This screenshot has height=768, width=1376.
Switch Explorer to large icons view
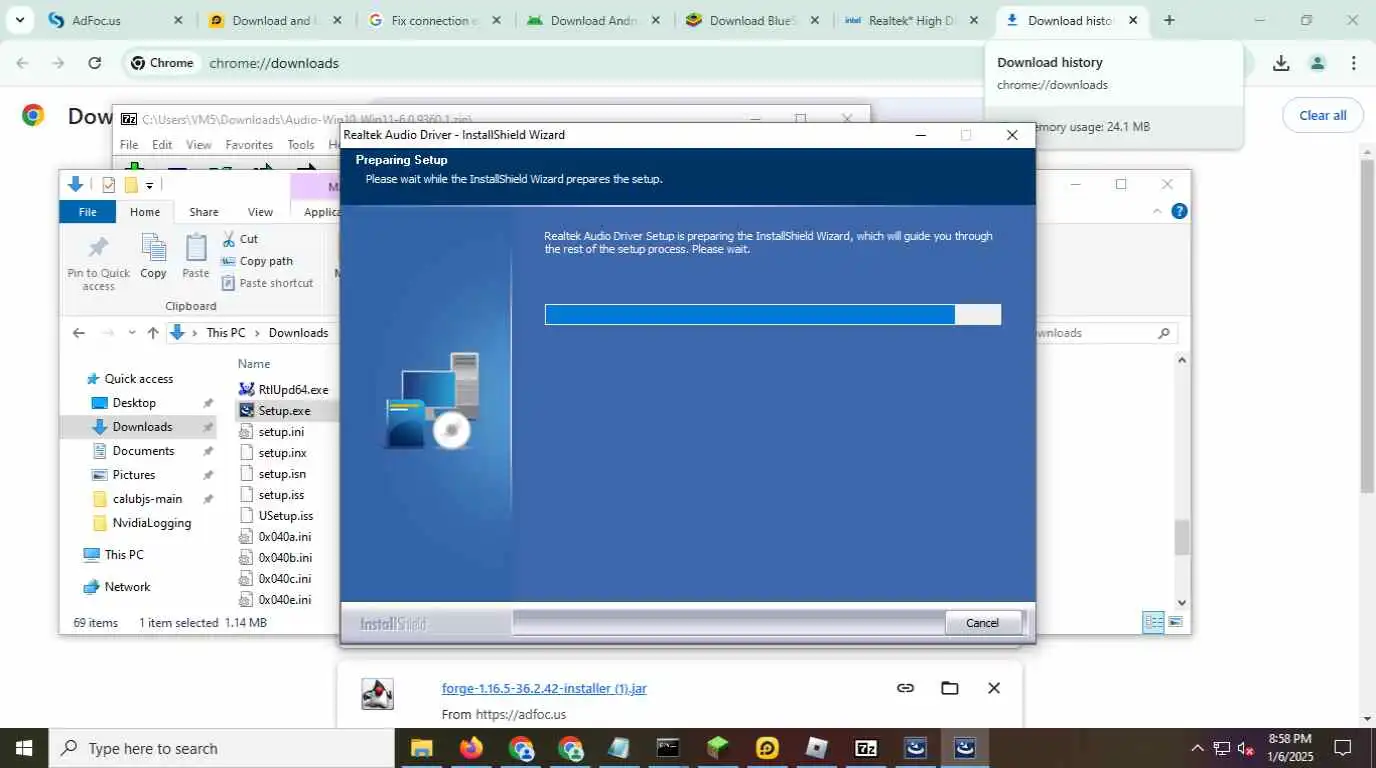coord(1176,622)
